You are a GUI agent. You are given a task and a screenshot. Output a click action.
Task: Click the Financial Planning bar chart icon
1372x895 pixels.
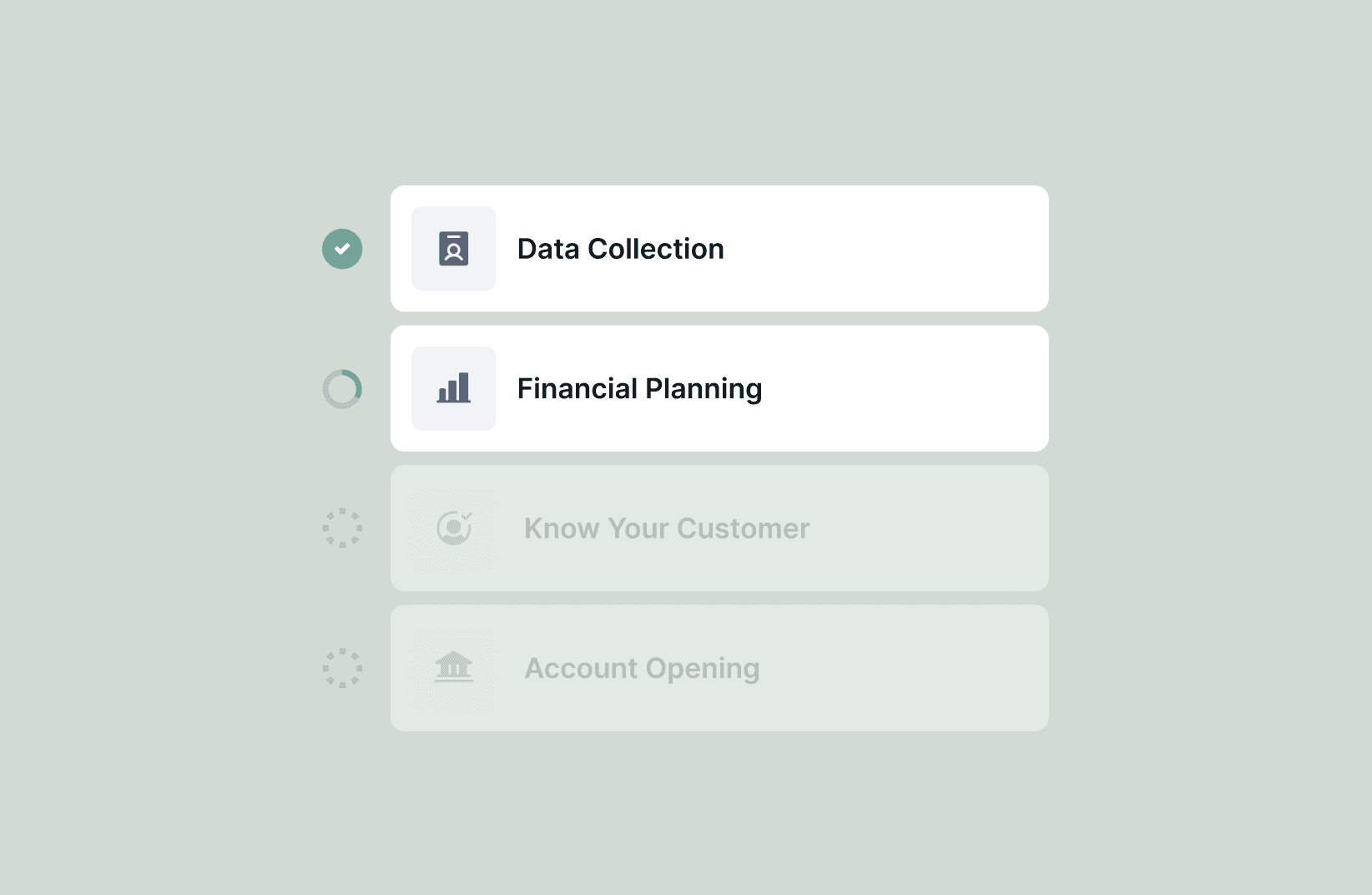pyautogui.click(x=453, y=388)
